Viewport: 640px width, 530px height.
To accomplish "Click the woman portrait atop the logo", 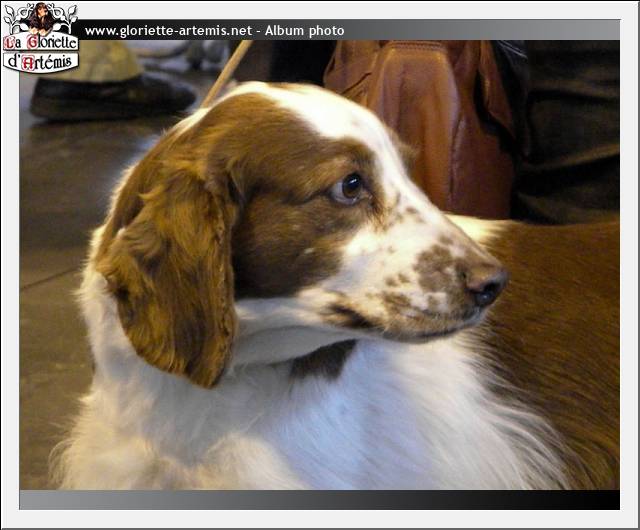I will click(41, 17).
